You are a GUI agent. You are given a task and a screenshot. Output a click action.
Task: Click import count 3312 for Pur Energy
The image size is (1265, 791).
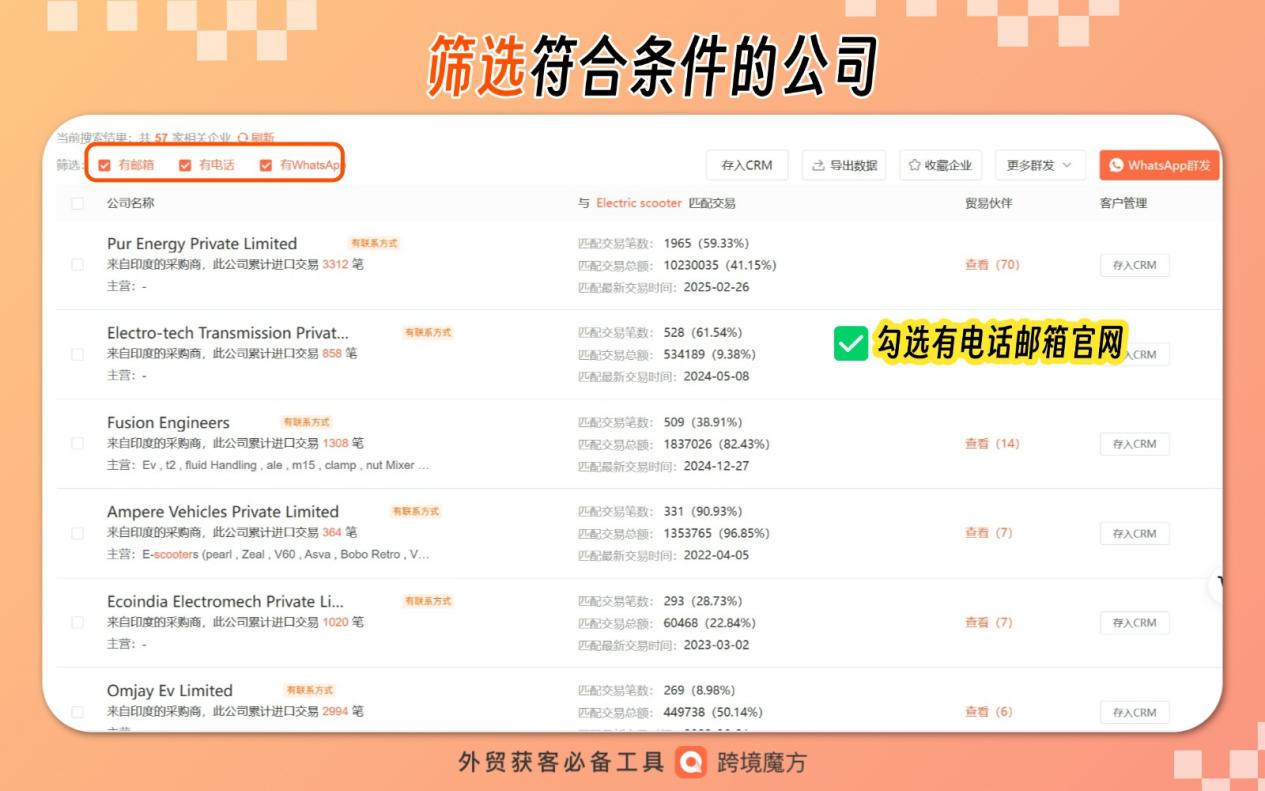(x=335, y=265)
